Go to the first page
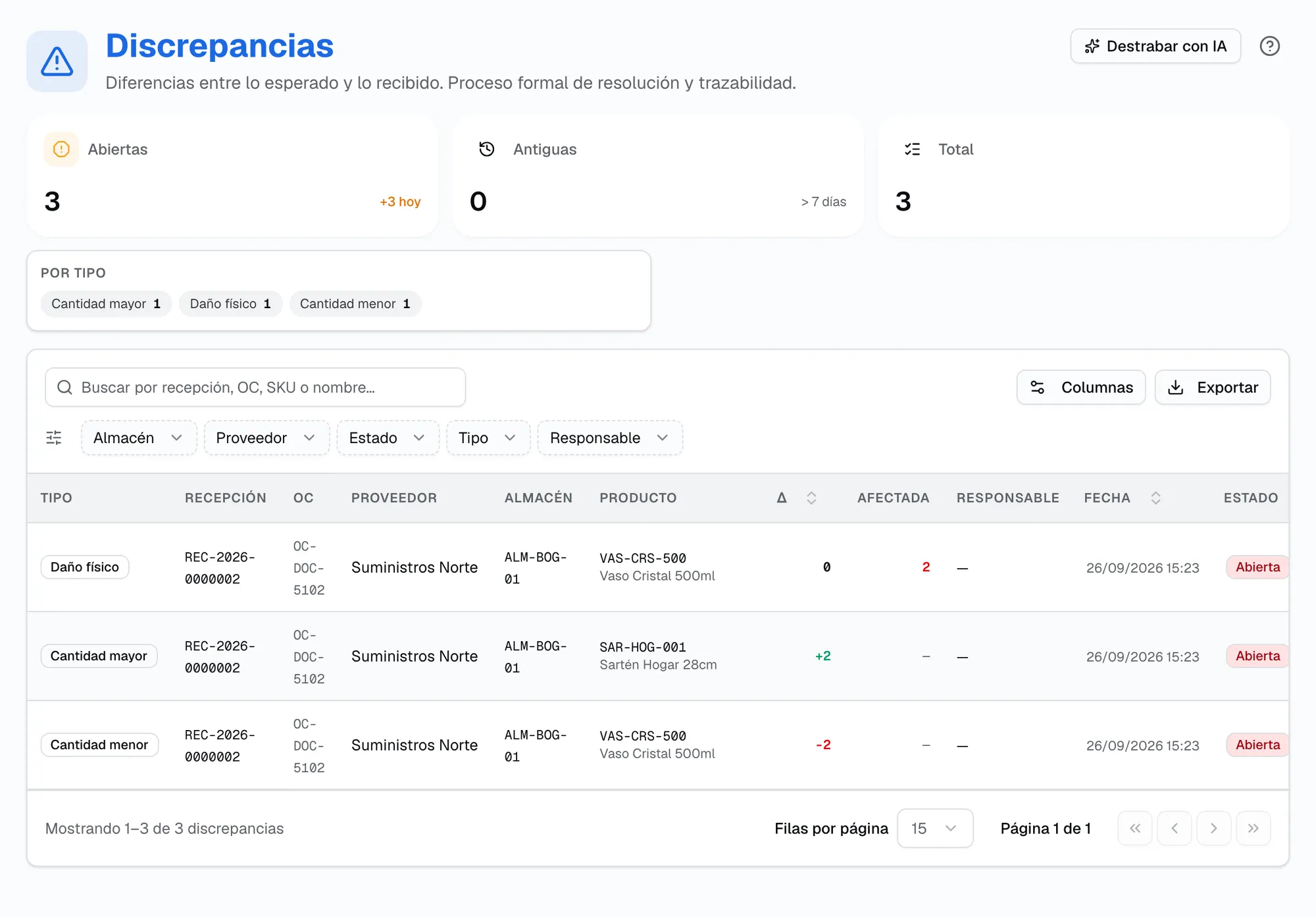Screen dimensions: 1316x917 [1135, 828]
